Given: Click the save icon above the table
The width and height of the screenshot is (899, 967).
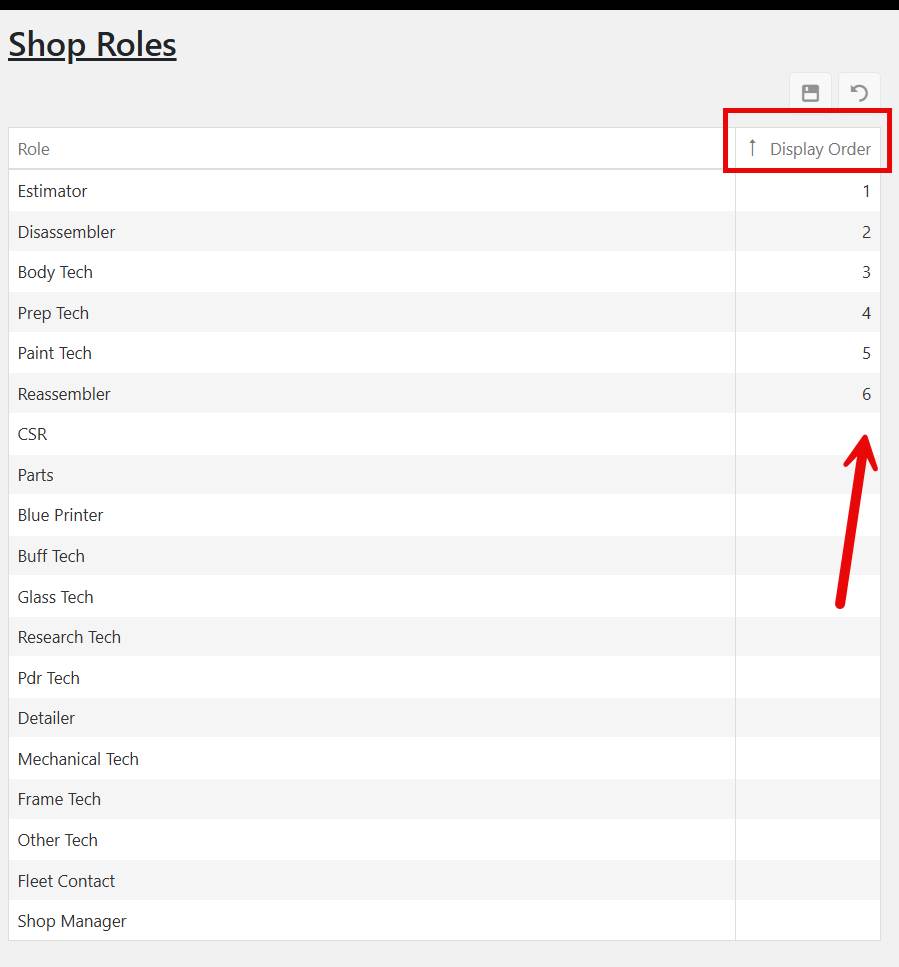Looking at the screenshot, I should click(810, 93).
